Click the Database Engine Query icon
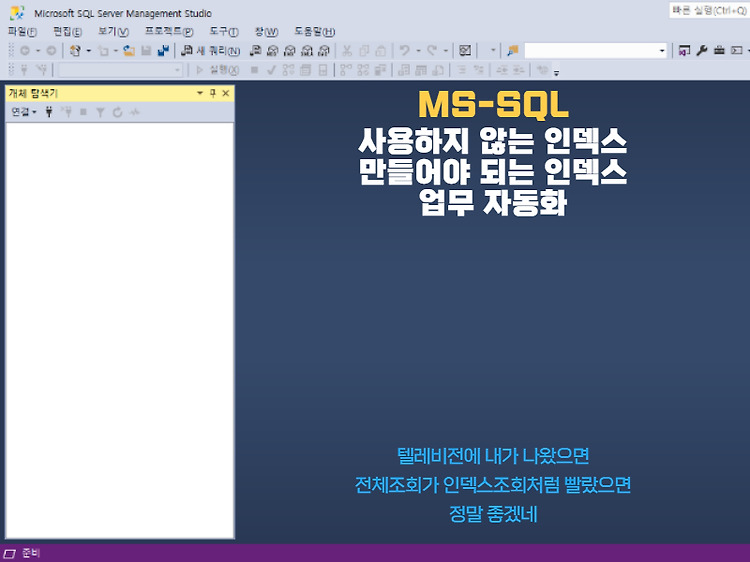750x562 pixels. [x=255, y=50]
